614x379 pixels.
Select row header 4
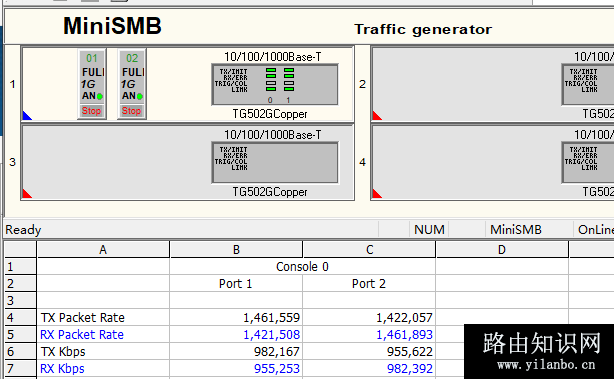[20, 317]
